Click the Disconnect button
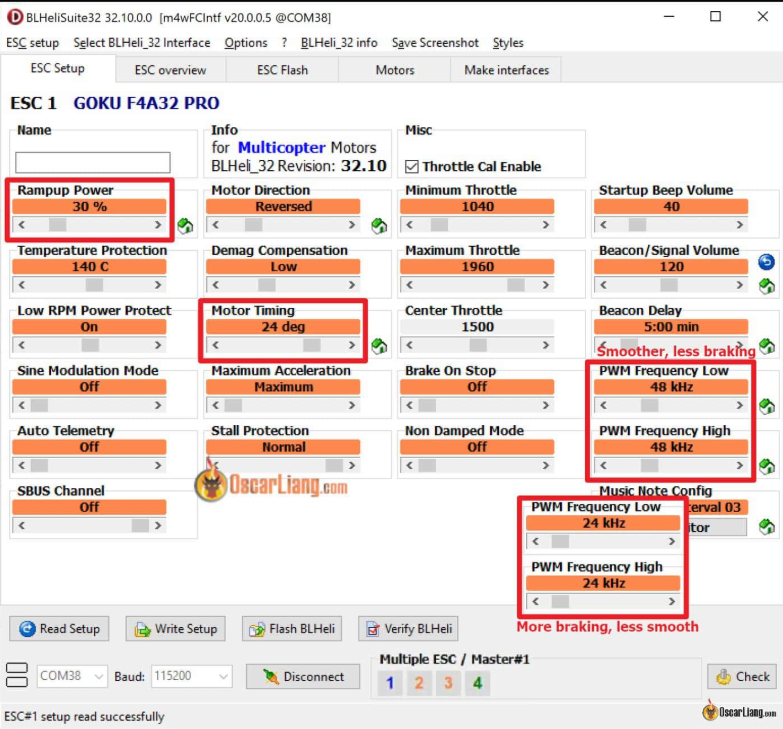 (x=303, y=677)
